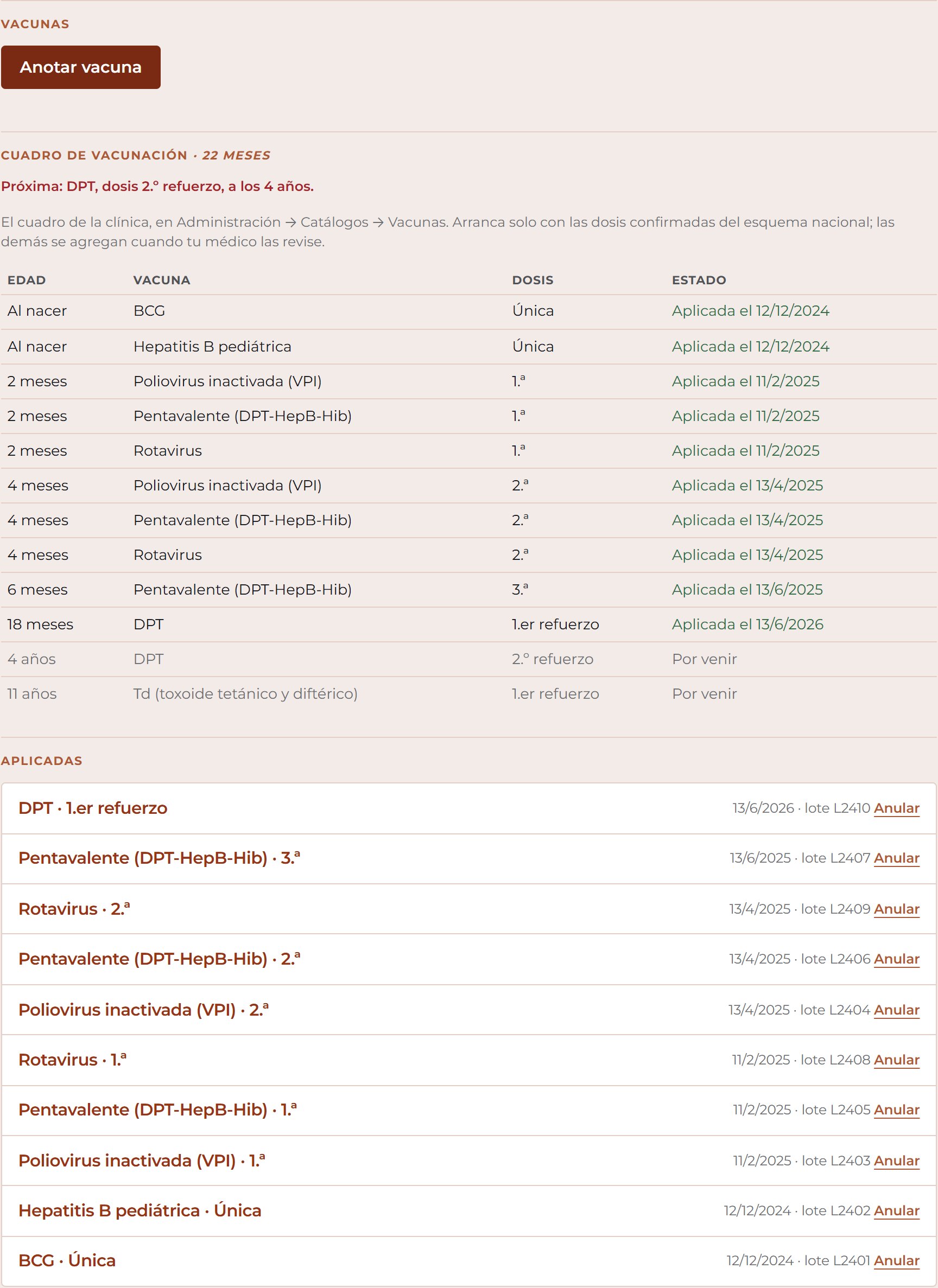Screen dimensions: 938x1288
Task: Anular the Pentavalente 2.ª dose record
Action: coord(897,959)
